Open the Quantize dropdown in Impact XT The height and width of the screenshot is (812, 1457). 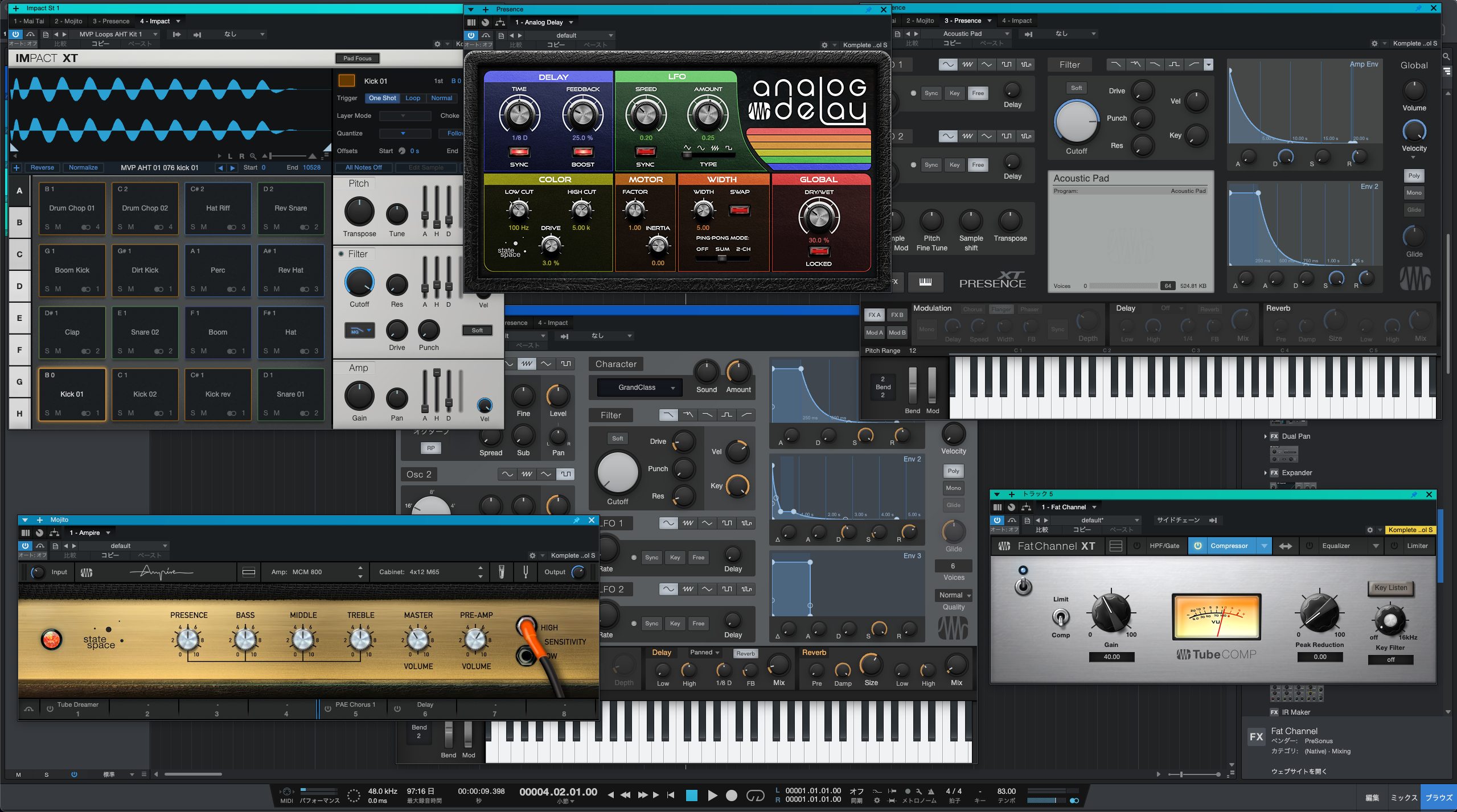point(405,133)
